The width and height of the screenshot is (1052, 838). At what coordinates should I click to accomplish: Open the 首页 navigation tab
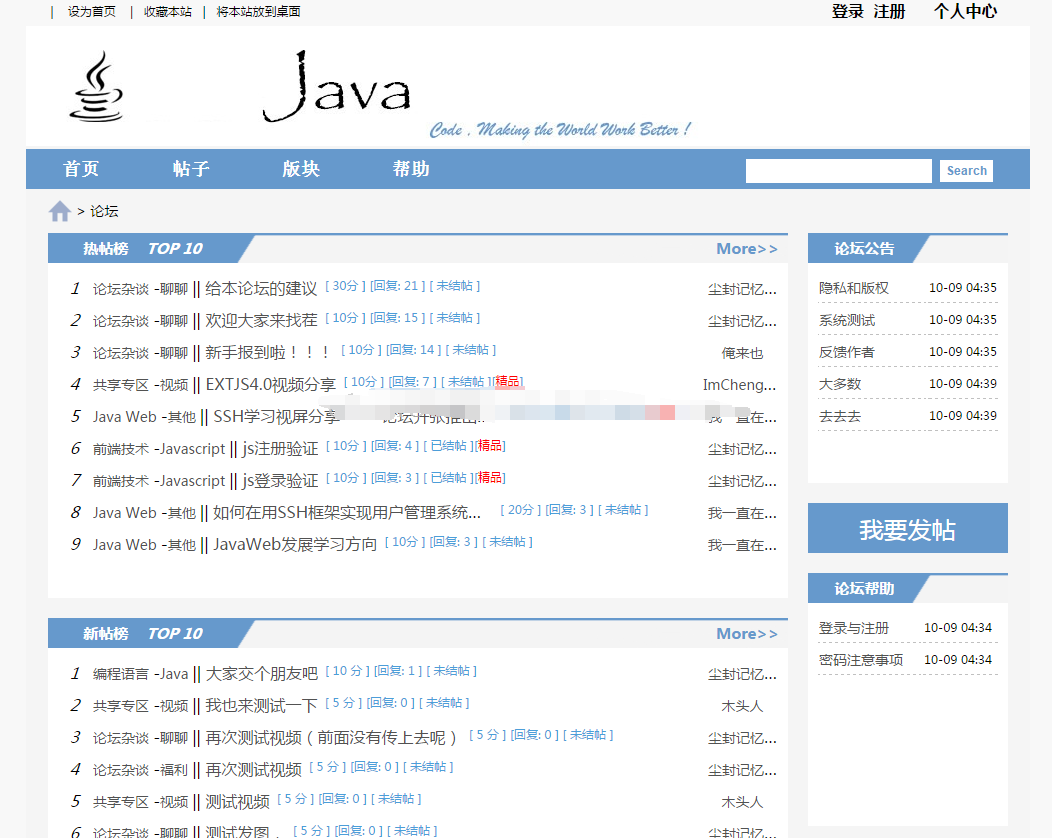81,169
